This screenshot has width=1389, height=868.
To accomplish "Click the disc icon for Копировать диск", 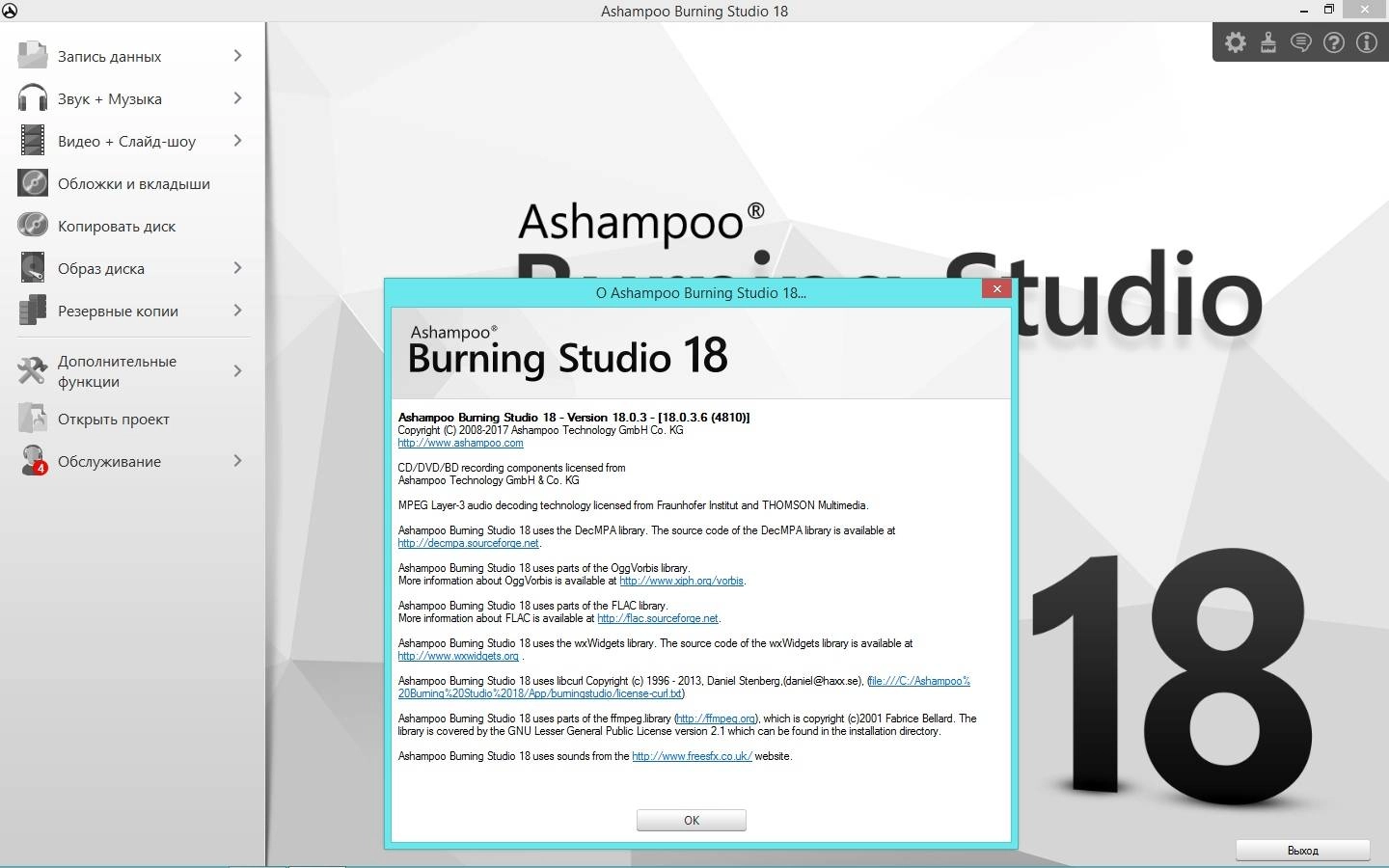I will click(33, 225).
